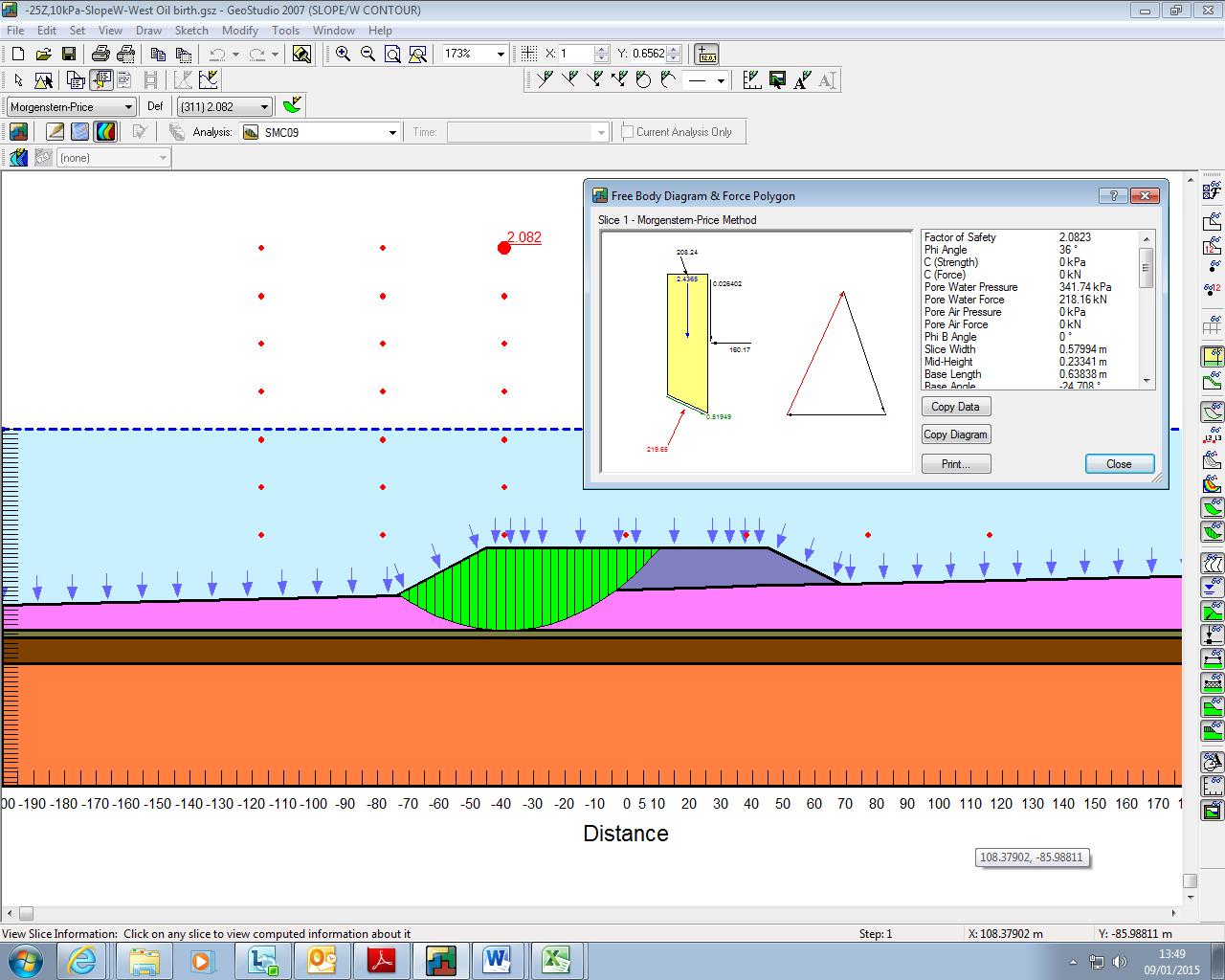
Task: Click the Zoom In magnifier icon
Action: pyautogui.click(x=343, y=55)
